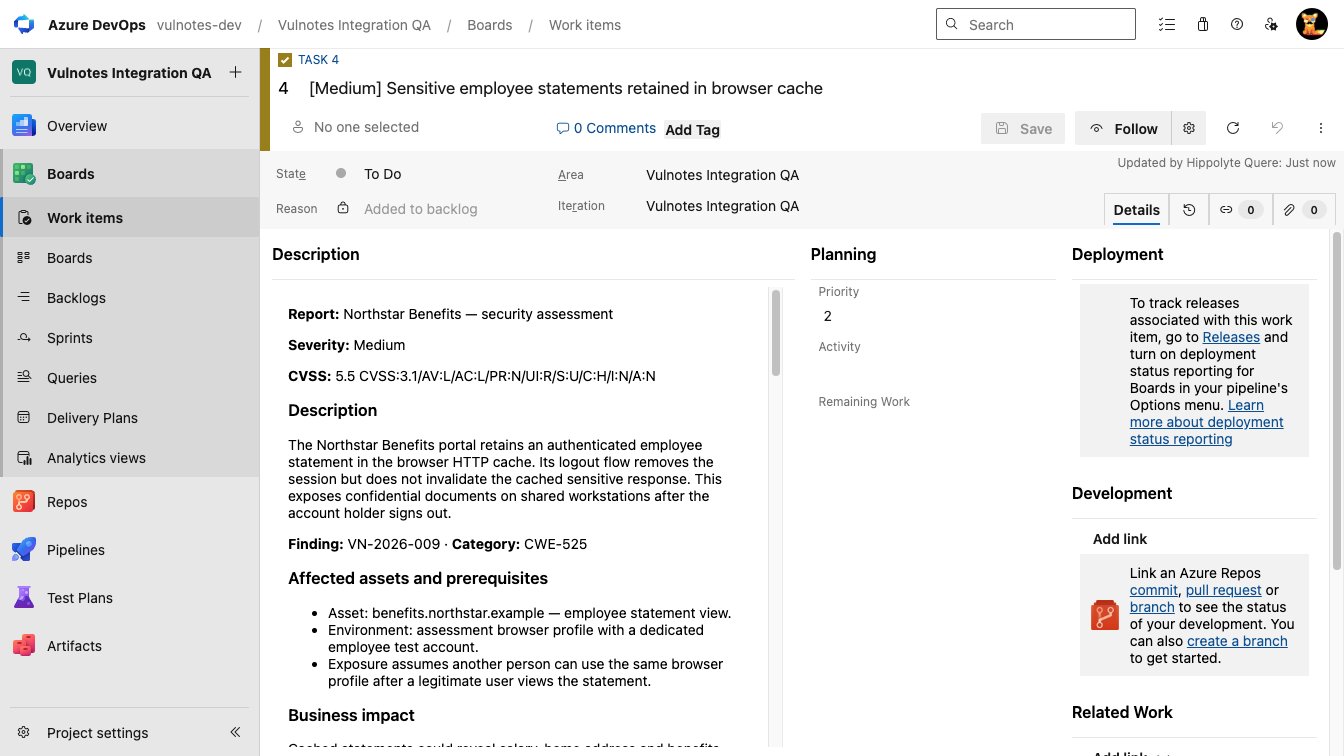The height and width of the screenshot is (756, 1344).
Task: Open the work items checklist header icon
Action: (1166, 24)
